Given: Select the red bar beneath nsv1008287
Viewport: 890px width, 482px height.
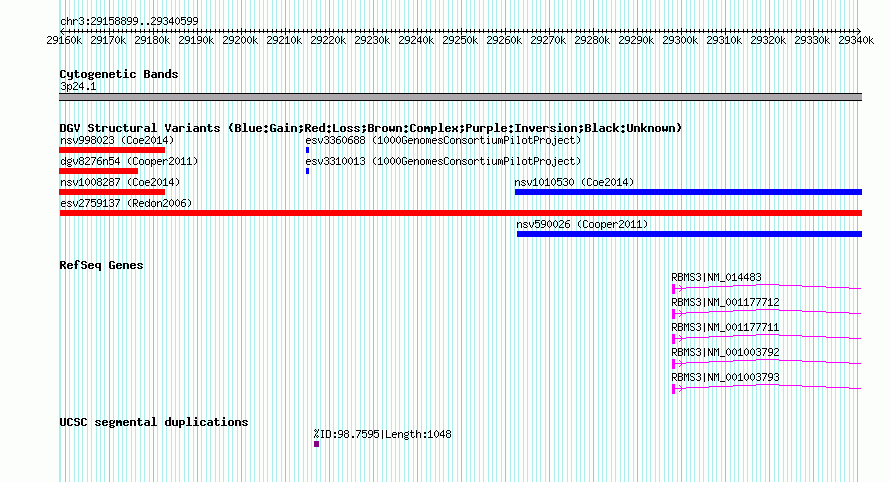Looking at the screenshot, I should 112,192.
